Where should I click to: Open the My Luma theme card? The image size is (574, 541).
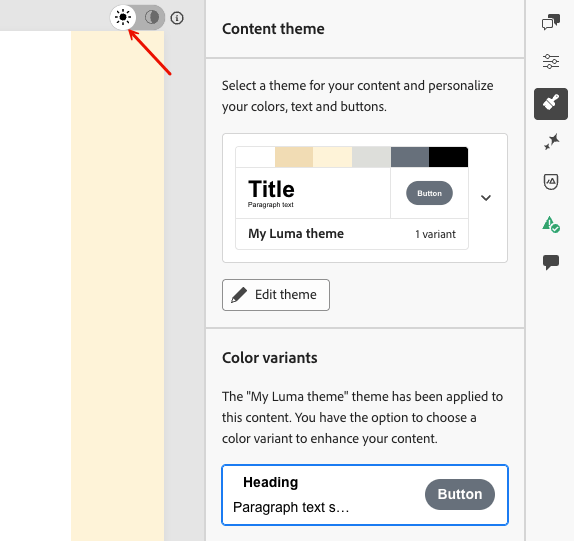tap(352, 198)
